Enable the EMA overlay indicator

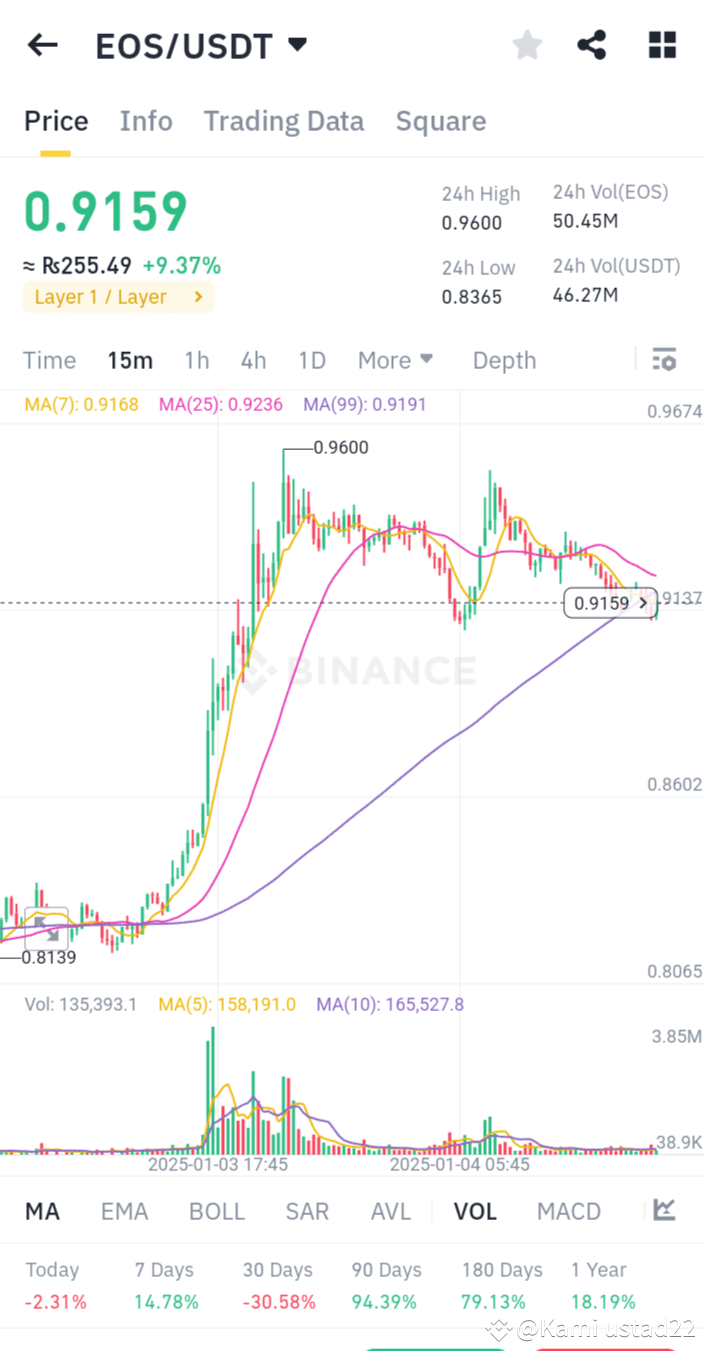[124, 1210]
